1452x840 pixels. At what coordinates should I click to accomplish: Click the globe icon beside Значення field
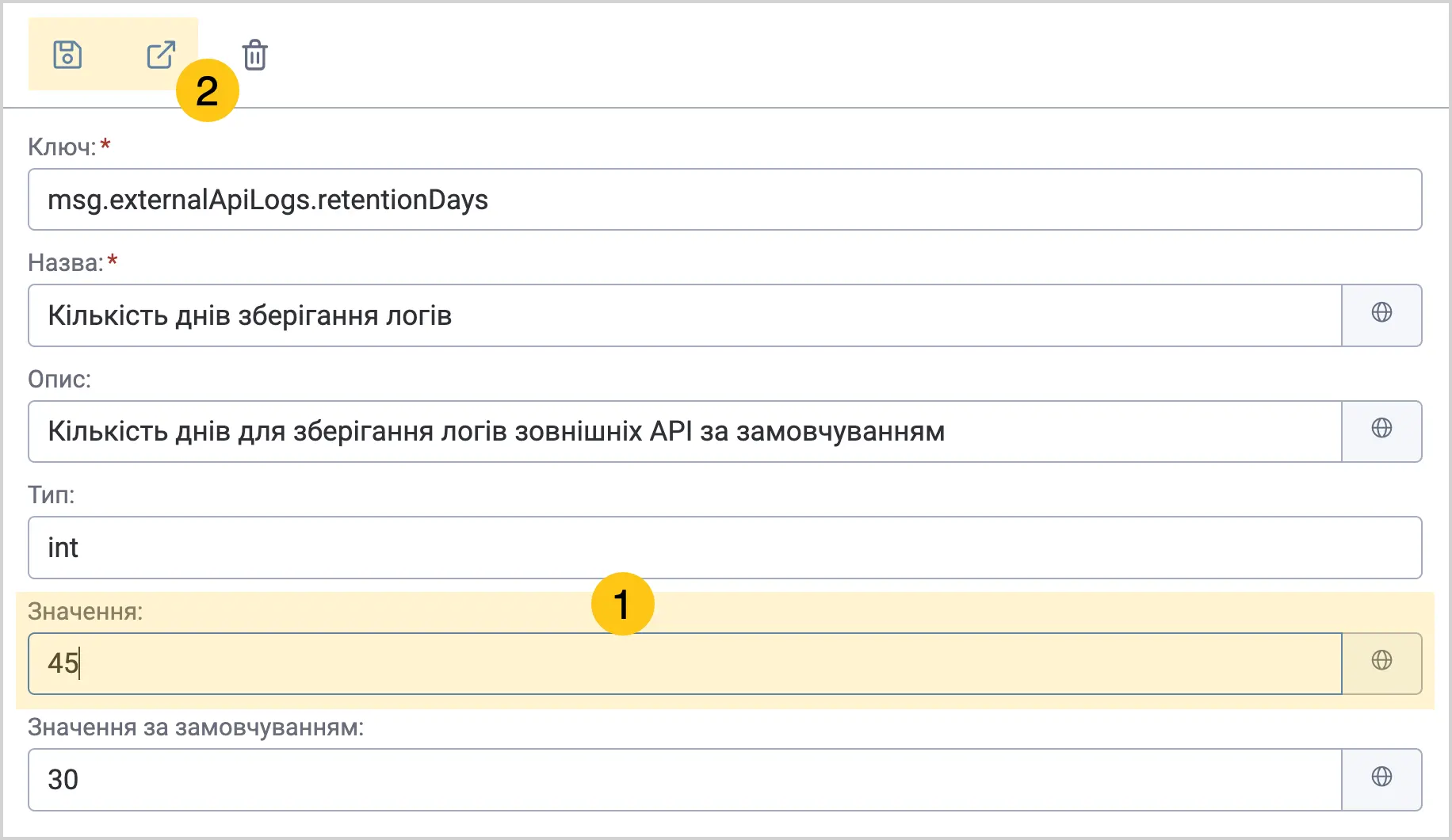click(x=1381, y=661)
